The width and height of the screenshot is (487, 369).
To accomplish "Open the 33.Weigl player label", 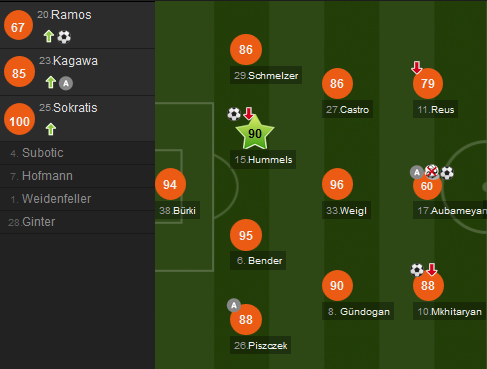I will pos(346,210).
